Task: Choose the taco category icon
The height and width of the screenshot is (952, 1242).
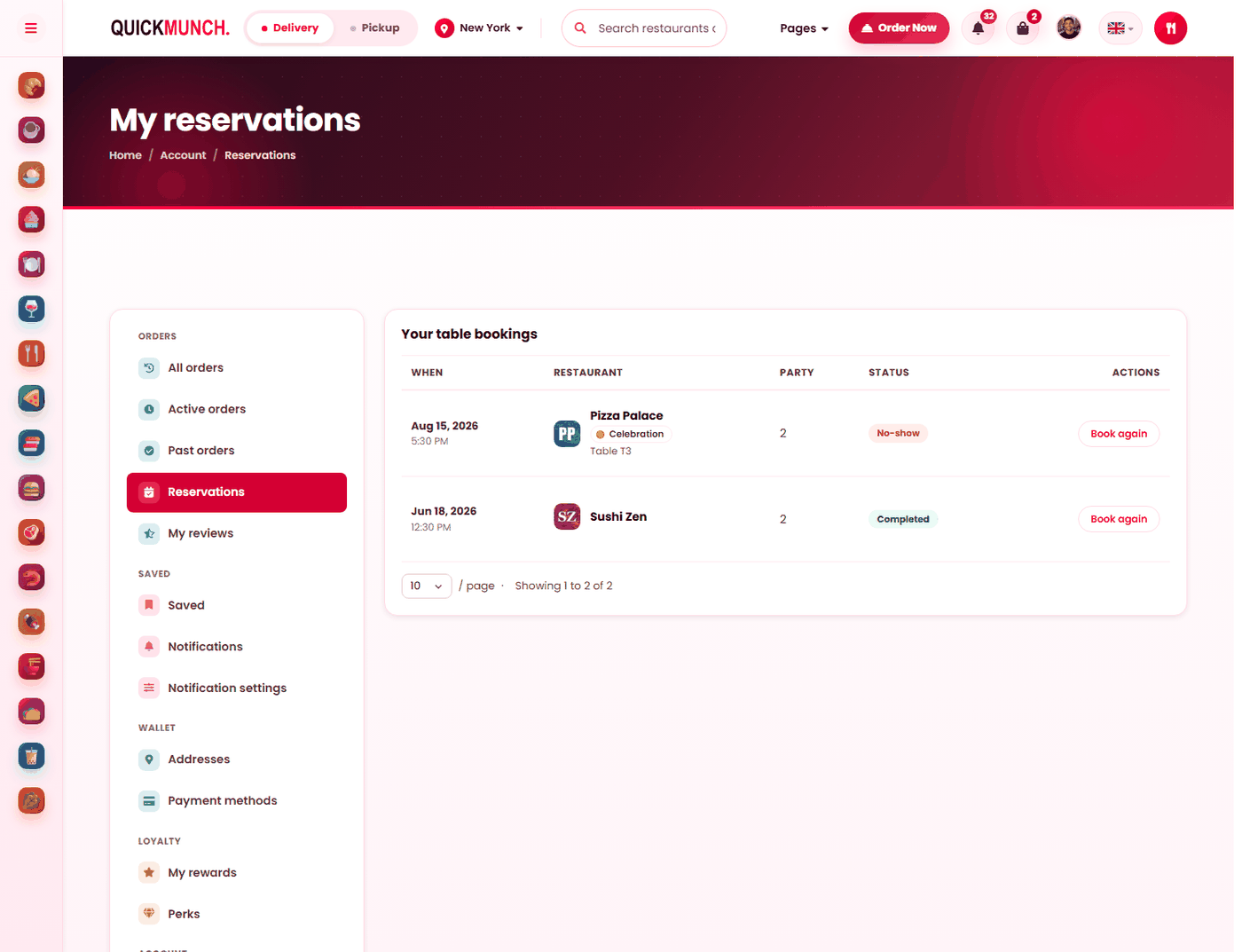Action: point(31,712)
